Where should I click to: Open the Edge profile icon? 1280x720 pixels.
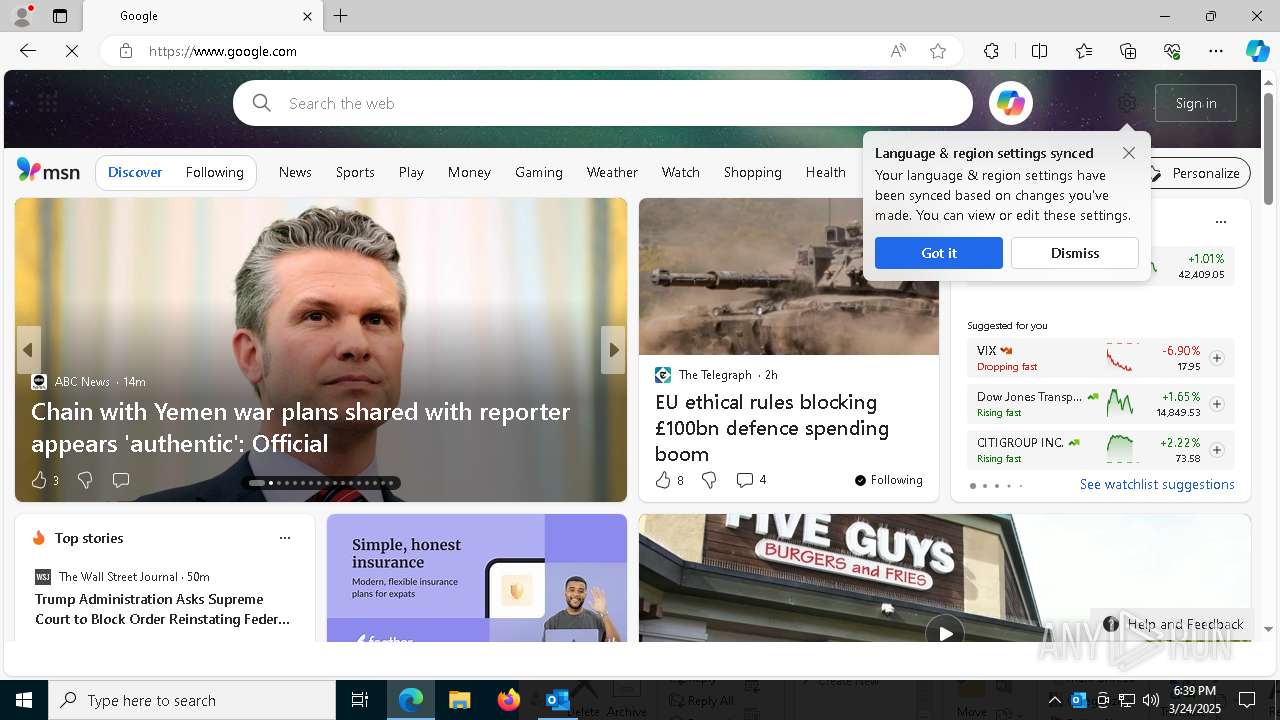[x=22, y=16]
